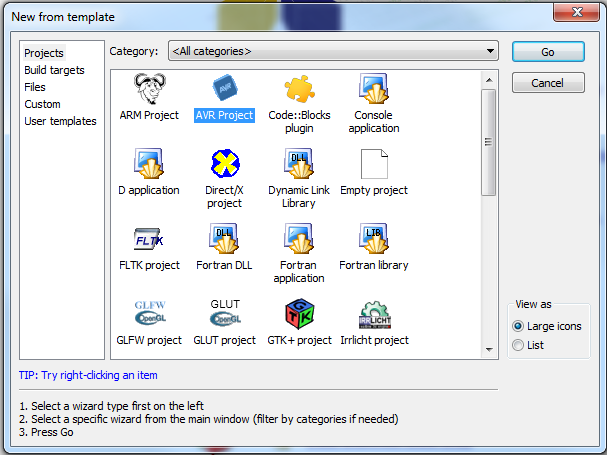The image size is (607, 455).
Task: Pick the Console application icon
Action: tap(374, 88)
